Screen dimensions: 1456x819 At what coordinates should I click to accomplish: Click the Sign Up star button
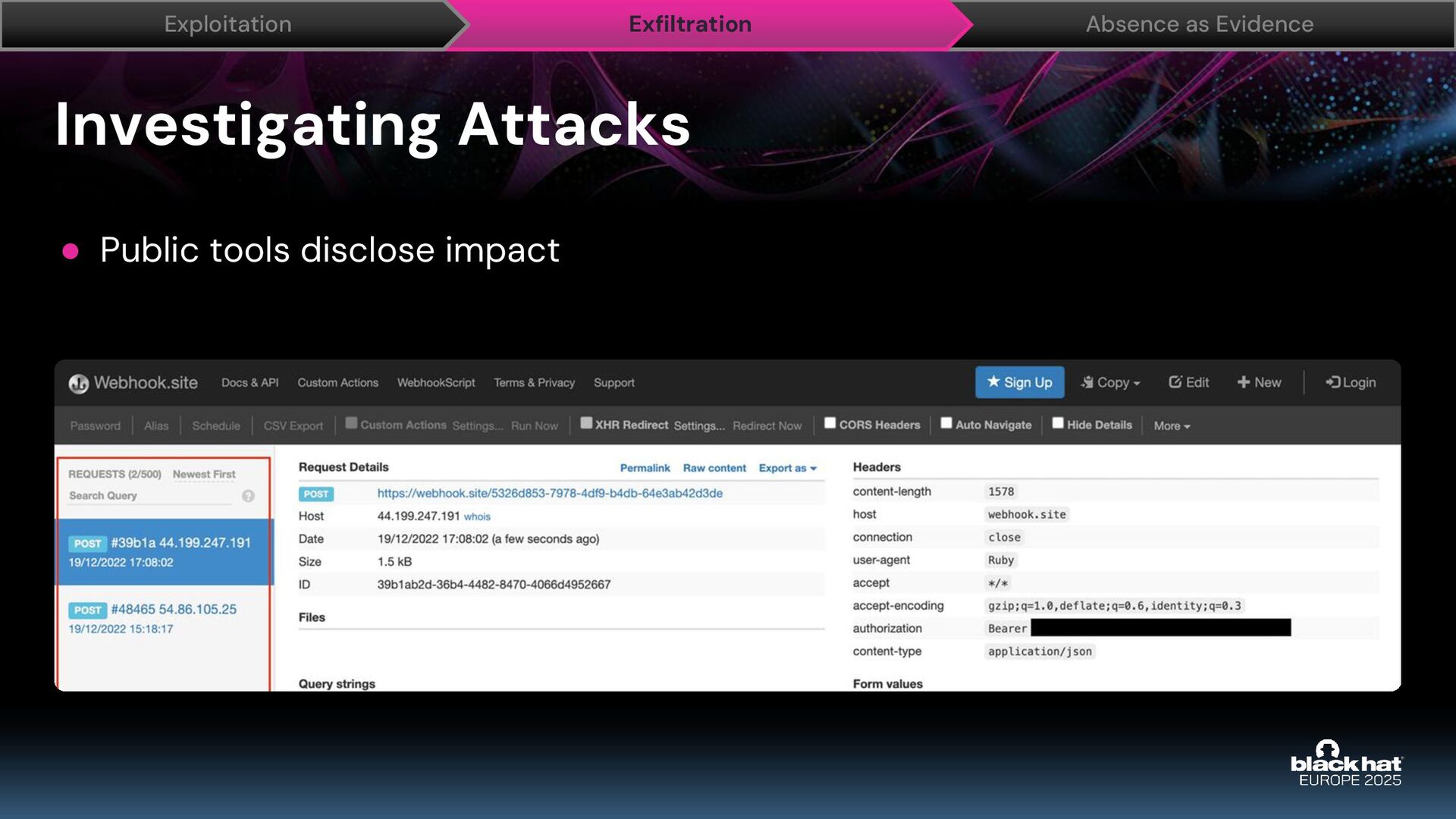point(1019,382)
